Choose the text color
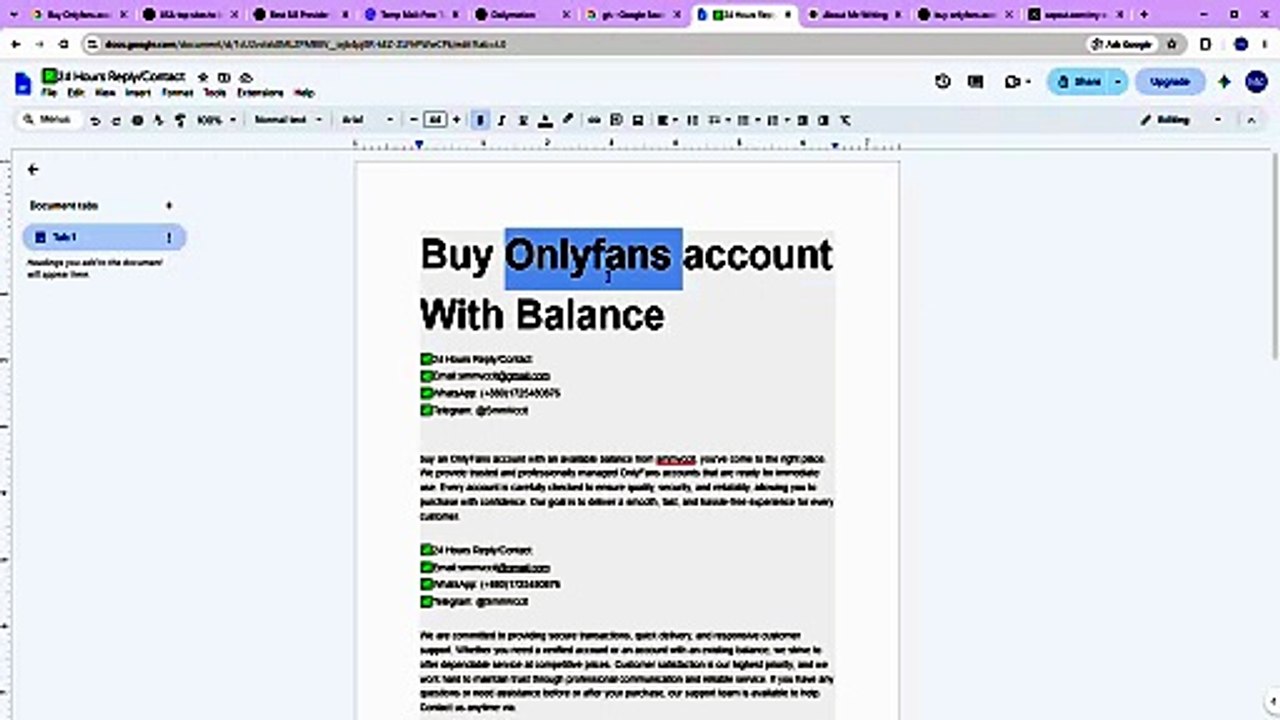 [544, 120]
